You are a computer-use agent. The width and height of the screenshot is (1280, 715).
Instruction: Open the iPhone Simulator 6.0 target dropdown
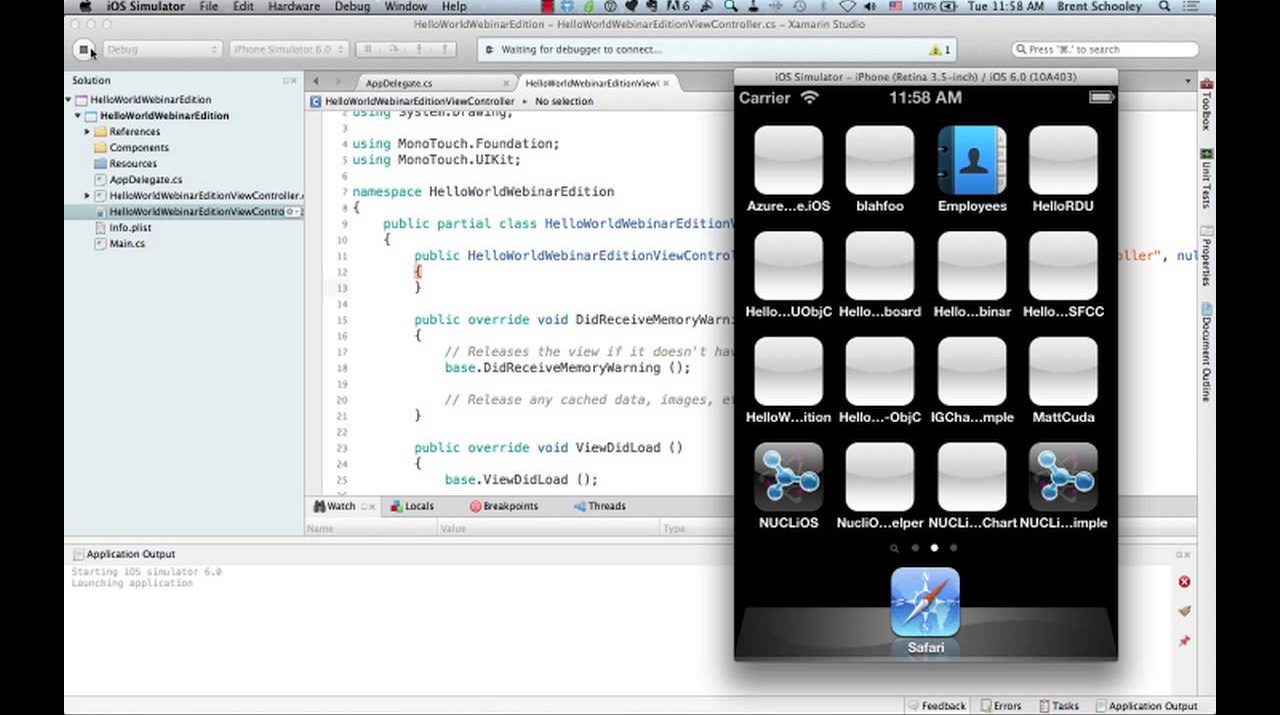point(288,50)
